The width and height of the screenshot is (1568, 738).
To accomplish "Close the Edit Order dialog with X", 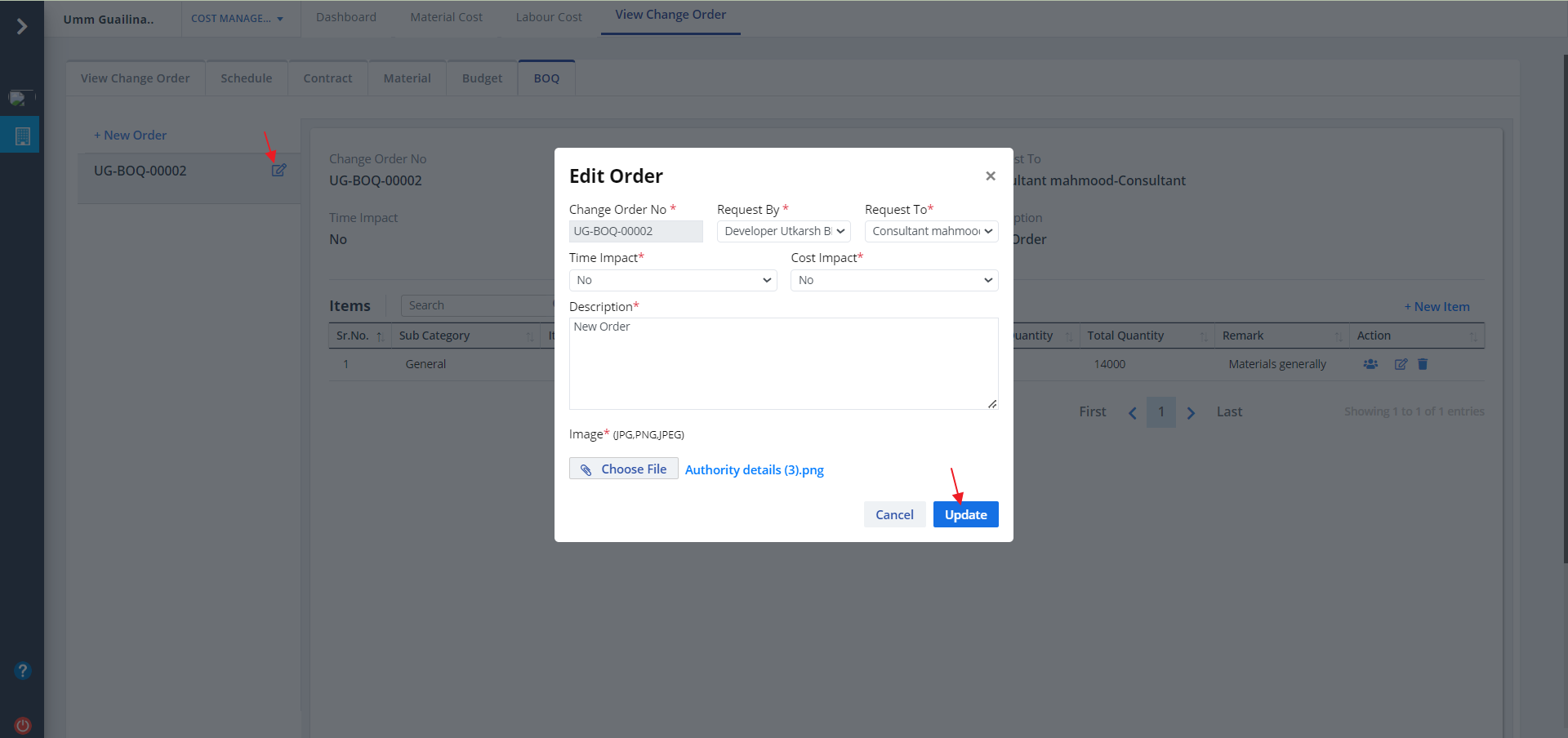I will tap(990, 176).
